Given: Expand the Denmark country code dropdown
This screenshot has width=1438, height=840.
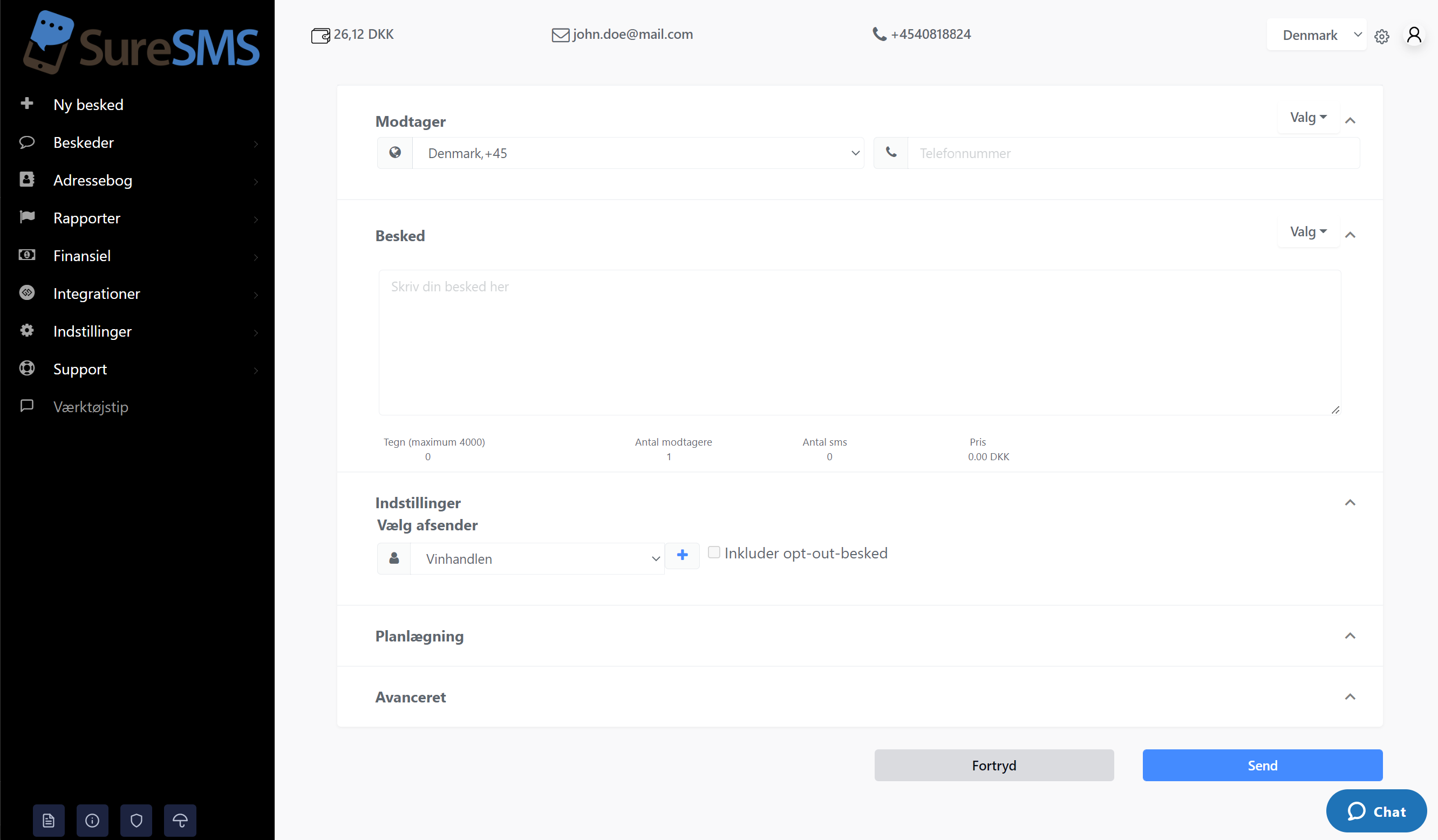Looking at the screenshot, I should (855, 153).
